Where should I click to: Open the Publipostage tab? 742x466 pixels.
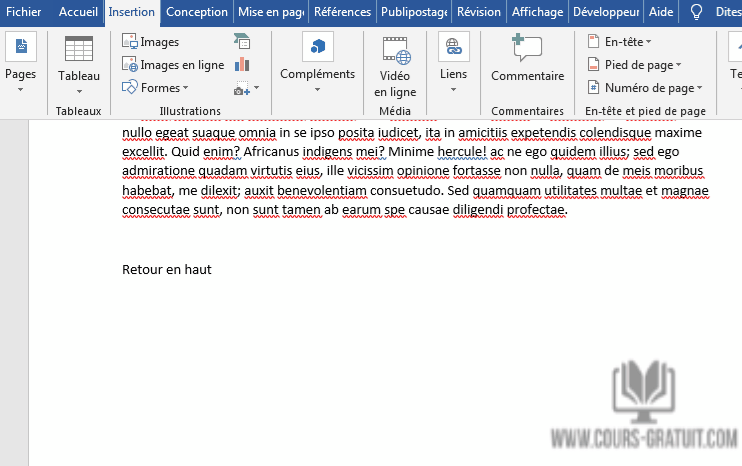pyautogui.click(x=414, y=12)
